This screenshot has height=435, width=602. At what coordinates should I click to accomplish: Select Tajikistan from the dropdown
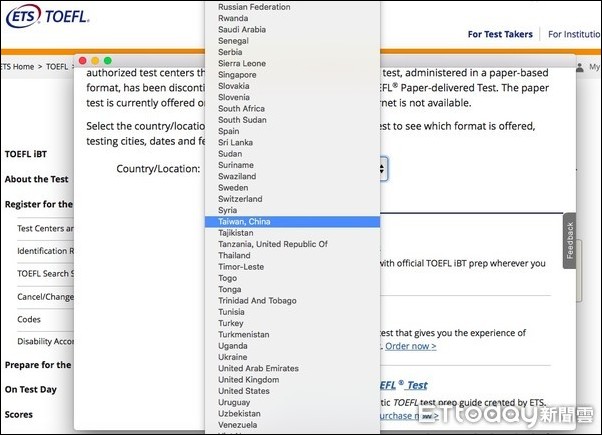(x=236, y=233)
